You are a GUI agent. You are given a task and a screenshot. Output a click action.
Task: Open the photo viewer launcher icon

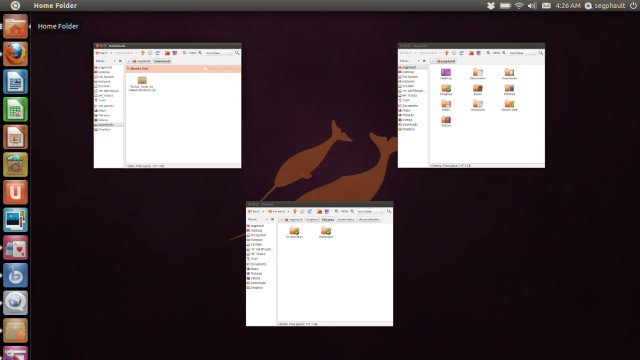click(16, 220)
